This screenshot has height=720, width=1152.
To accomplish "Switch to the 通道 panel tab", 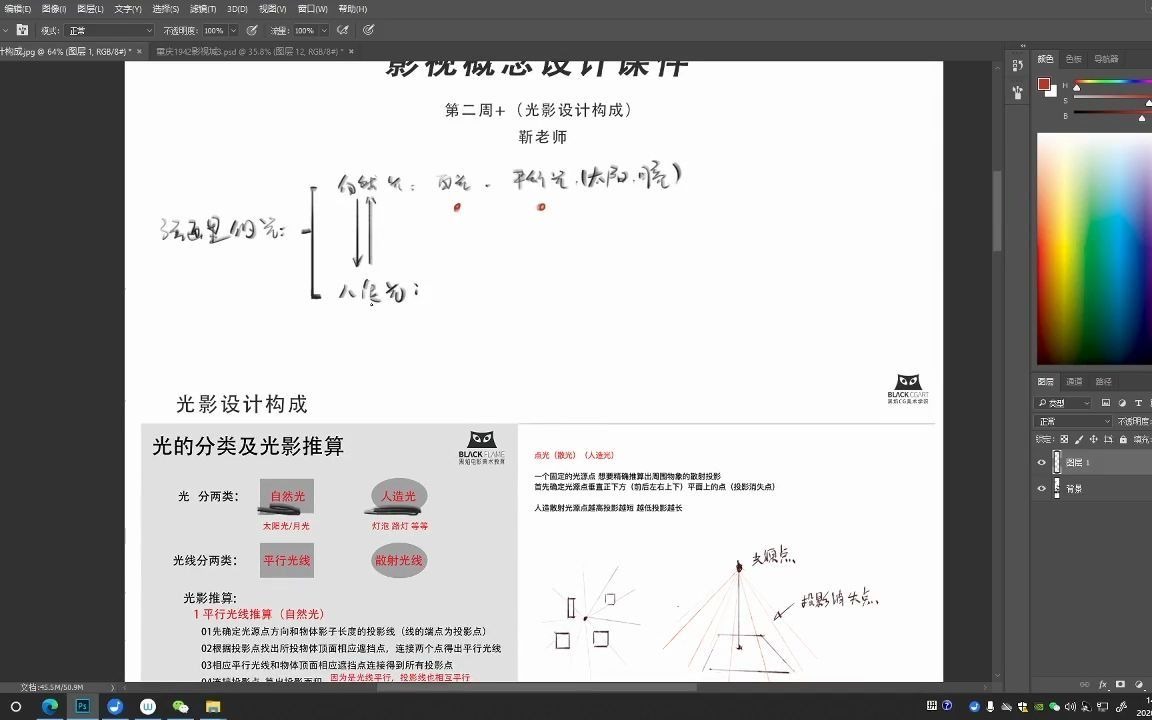I will (1076, 380).
